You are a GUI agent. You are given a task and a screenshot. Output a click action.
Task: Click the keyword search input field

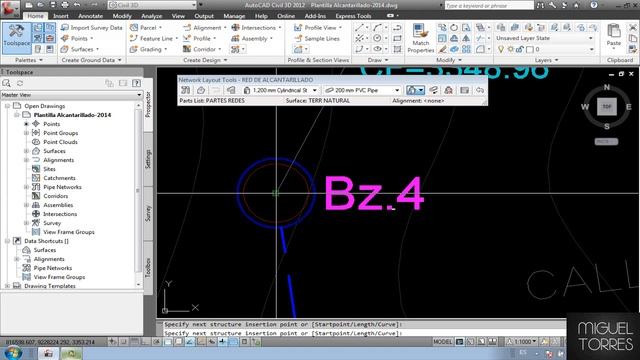click(489, 5)
